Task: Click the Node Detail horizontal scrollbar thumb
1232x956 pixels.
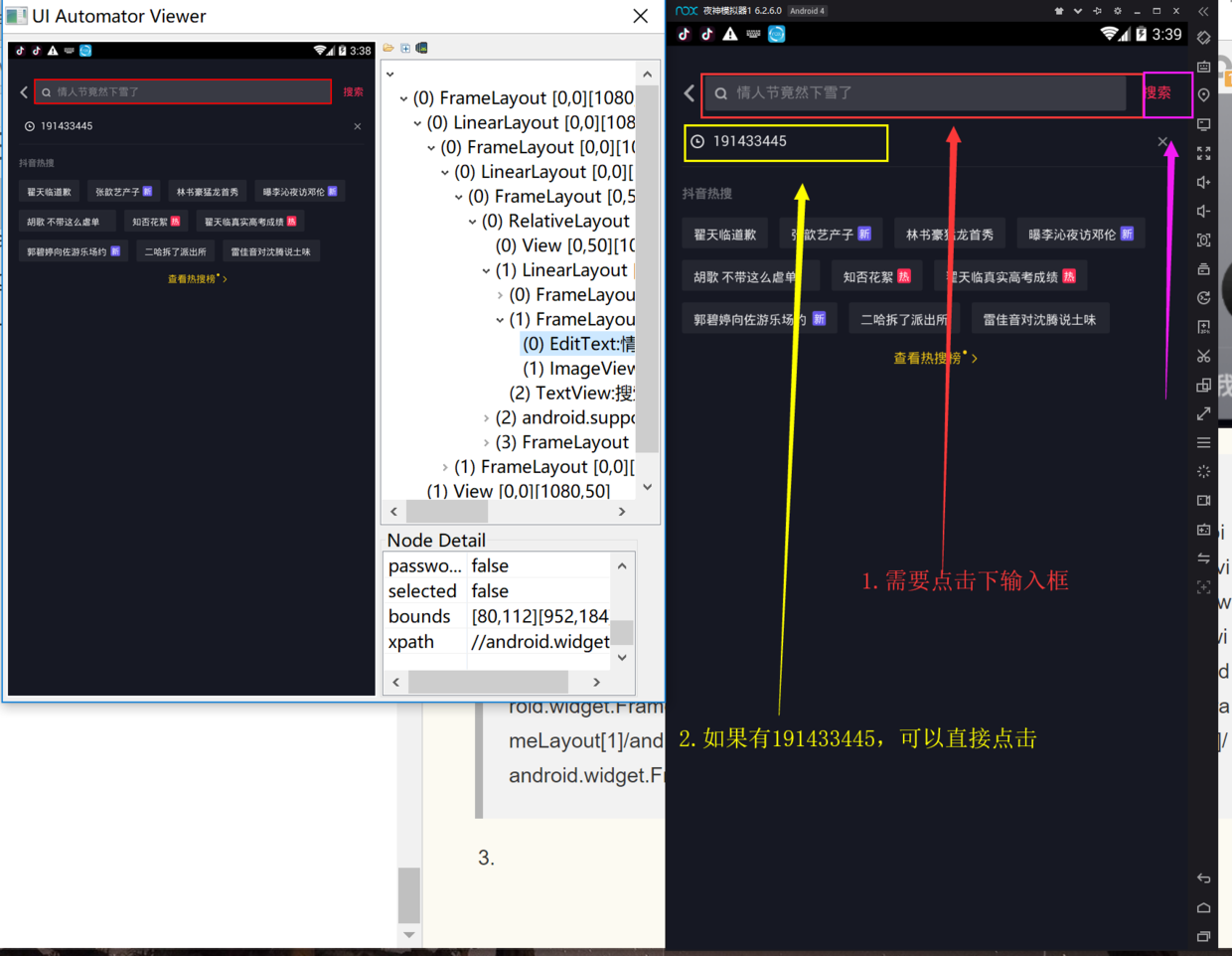Action: click(488, 682)
